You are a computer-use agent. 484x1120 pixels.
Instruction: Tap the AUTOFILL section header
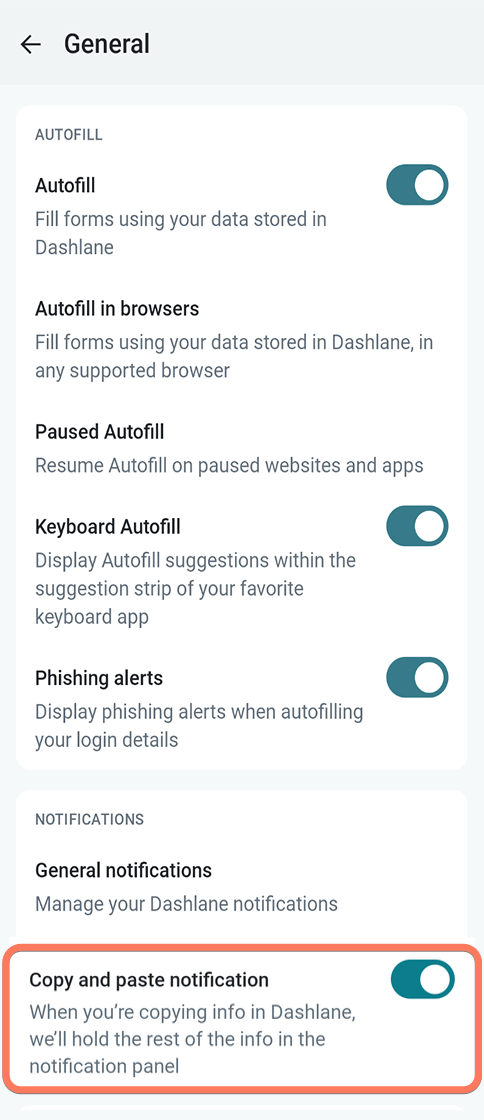pos(69,135)
